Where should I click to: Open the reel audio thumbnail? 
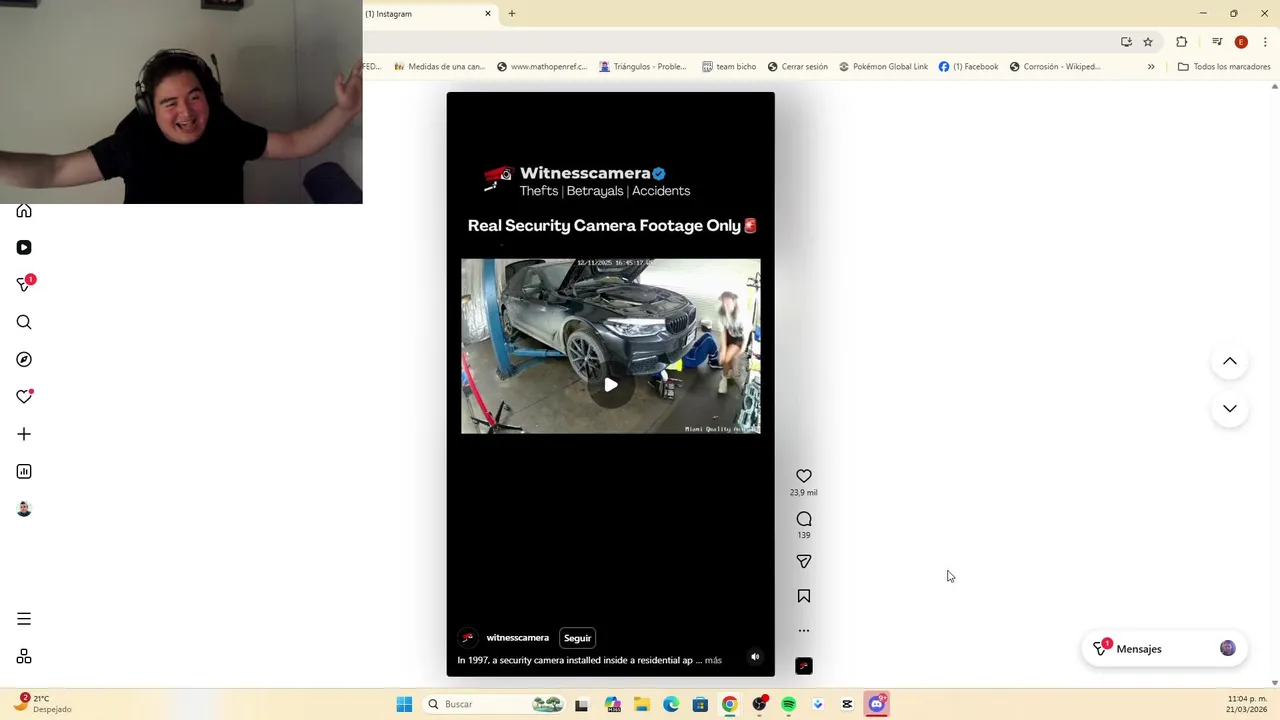804,666
